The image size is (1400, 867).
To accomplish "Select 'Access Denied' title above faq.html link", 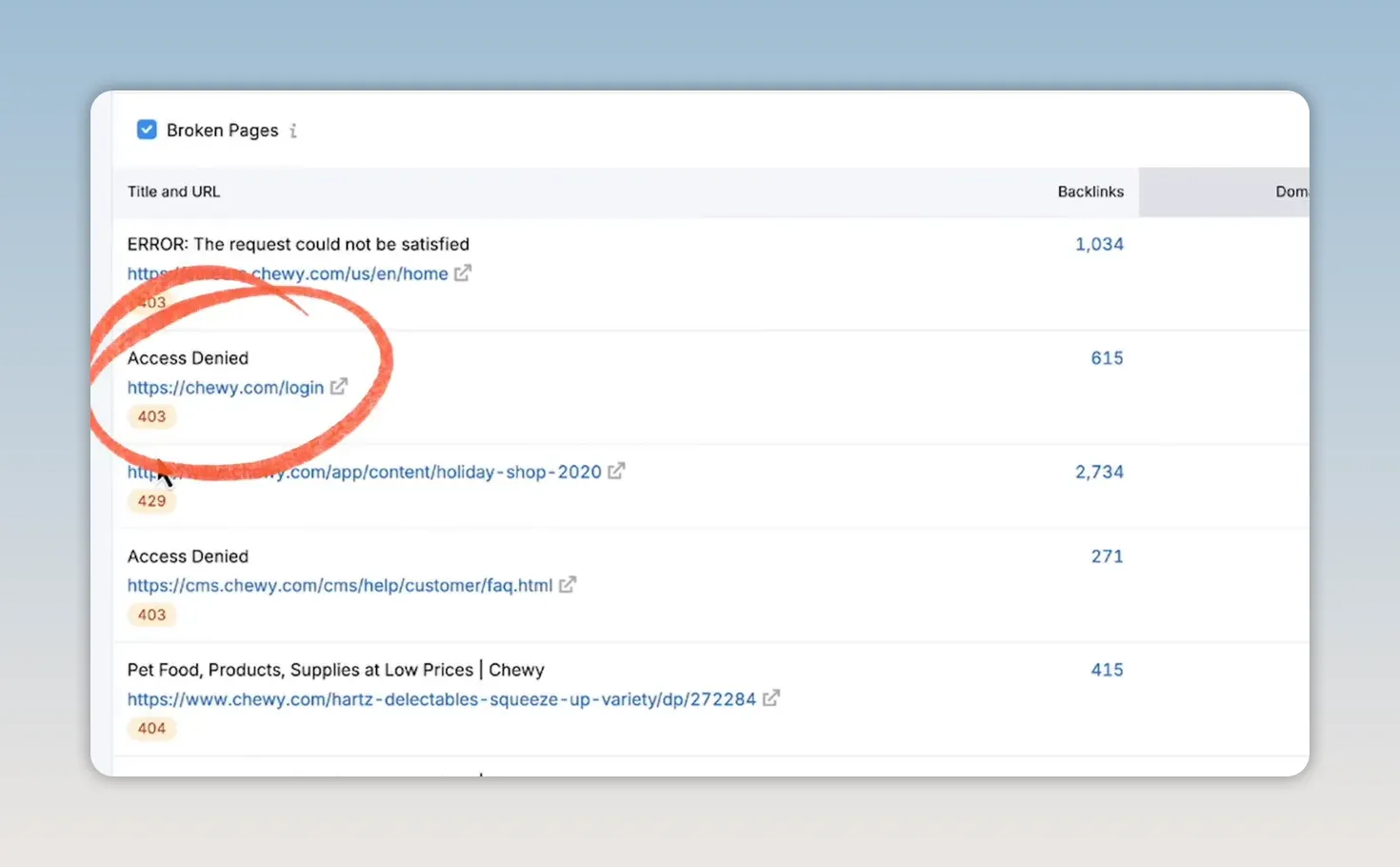I will coord(188,556).
